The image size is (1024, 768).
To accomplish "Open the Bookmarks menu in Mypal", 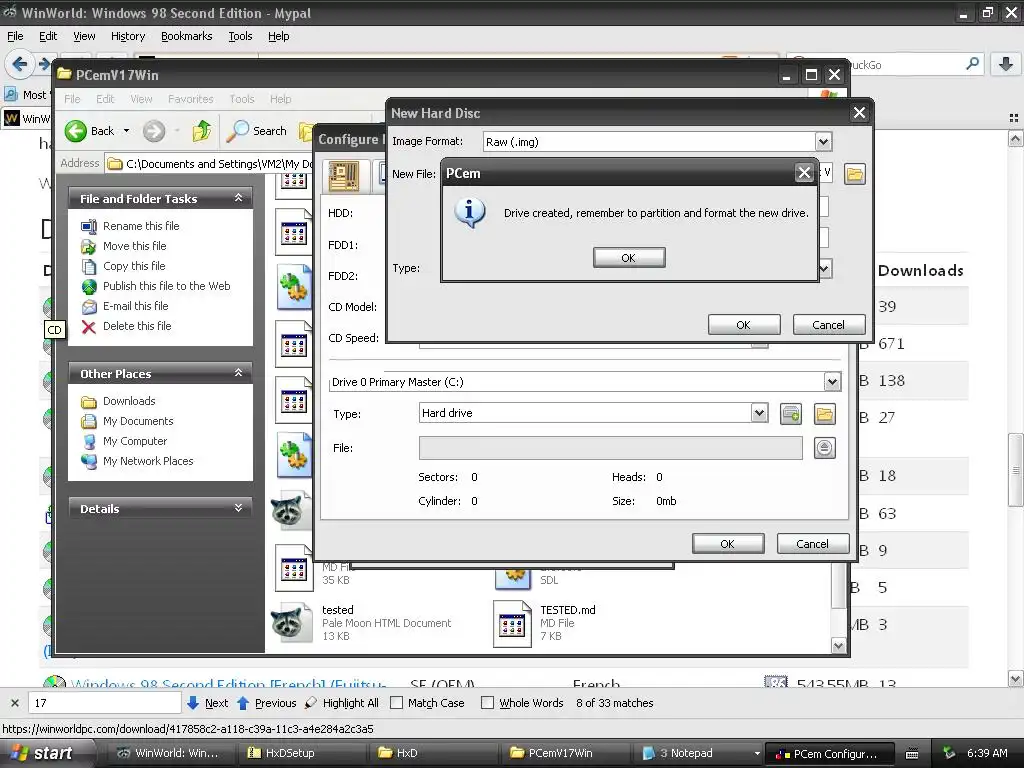I will (x=186, y=36).
